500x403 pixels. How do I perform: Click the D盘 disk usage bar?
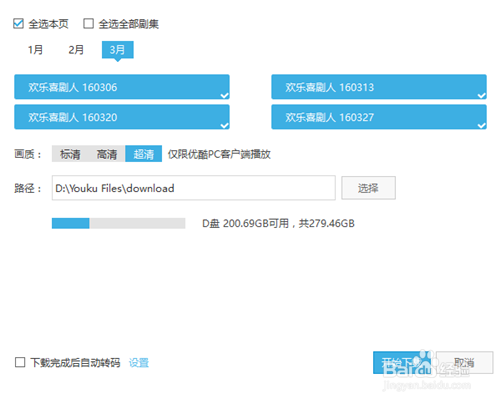pos(118,223)
